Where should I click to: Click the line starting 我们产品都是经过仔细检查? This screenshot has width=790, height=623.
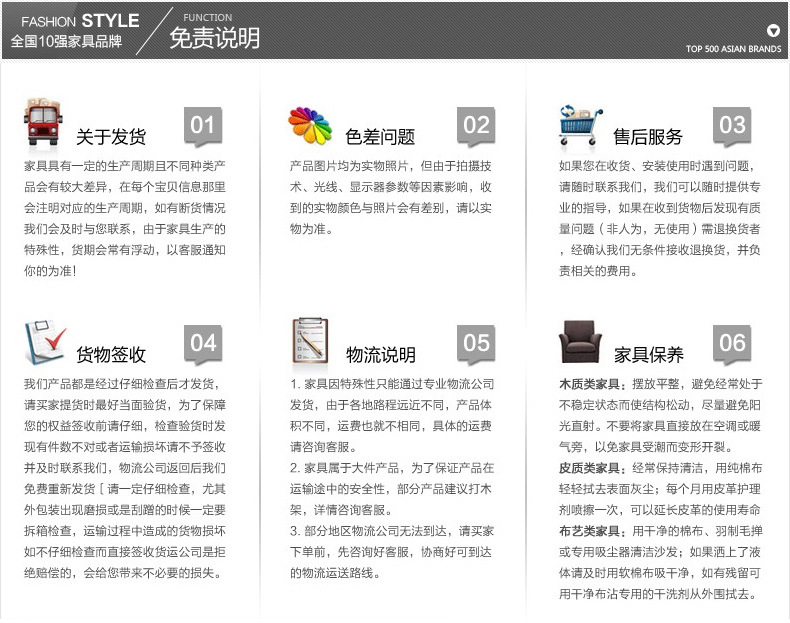pos(122,384)
